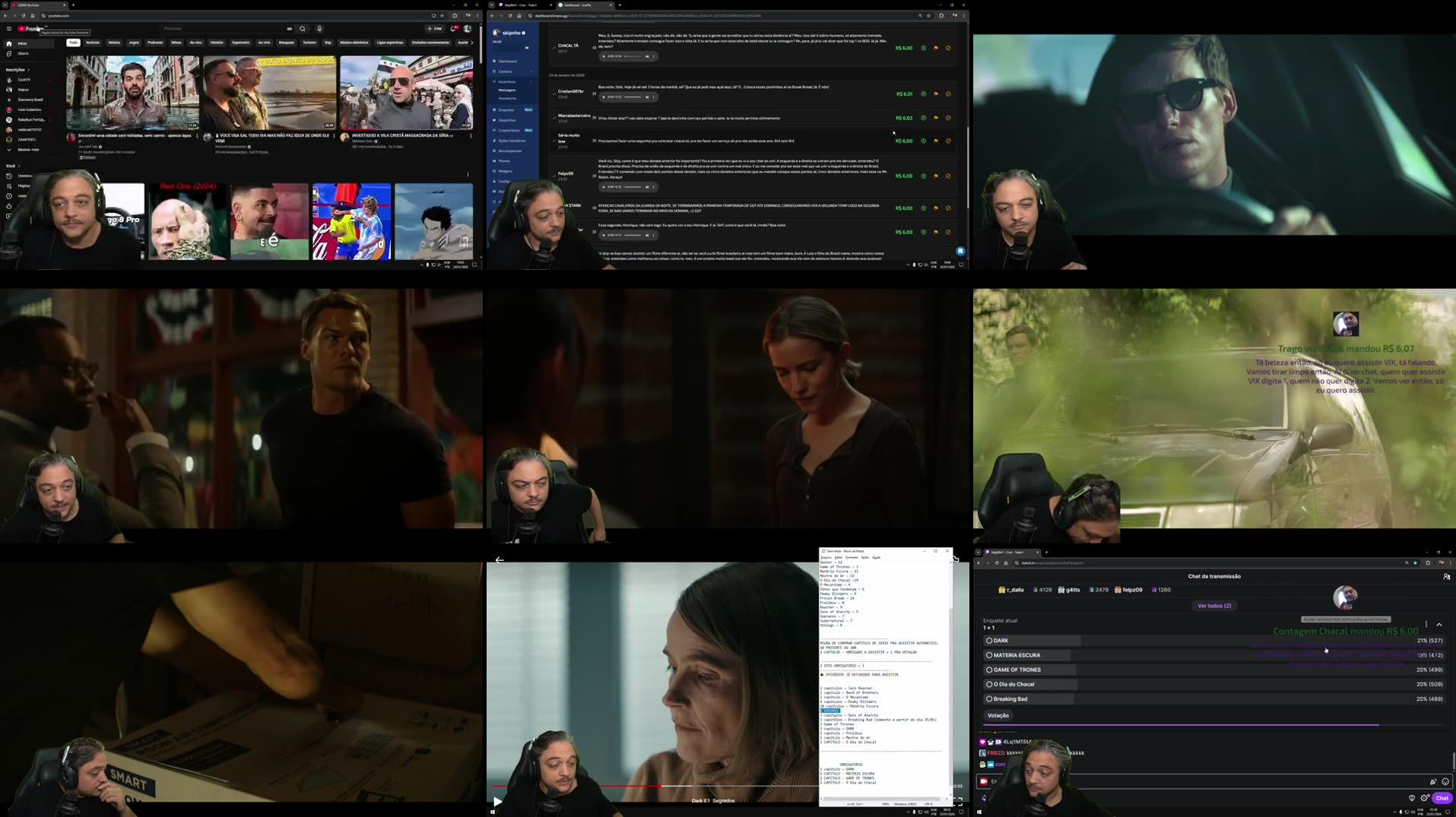
Task: Click the voice search microphone on YouTube
Action: (319, 28)
